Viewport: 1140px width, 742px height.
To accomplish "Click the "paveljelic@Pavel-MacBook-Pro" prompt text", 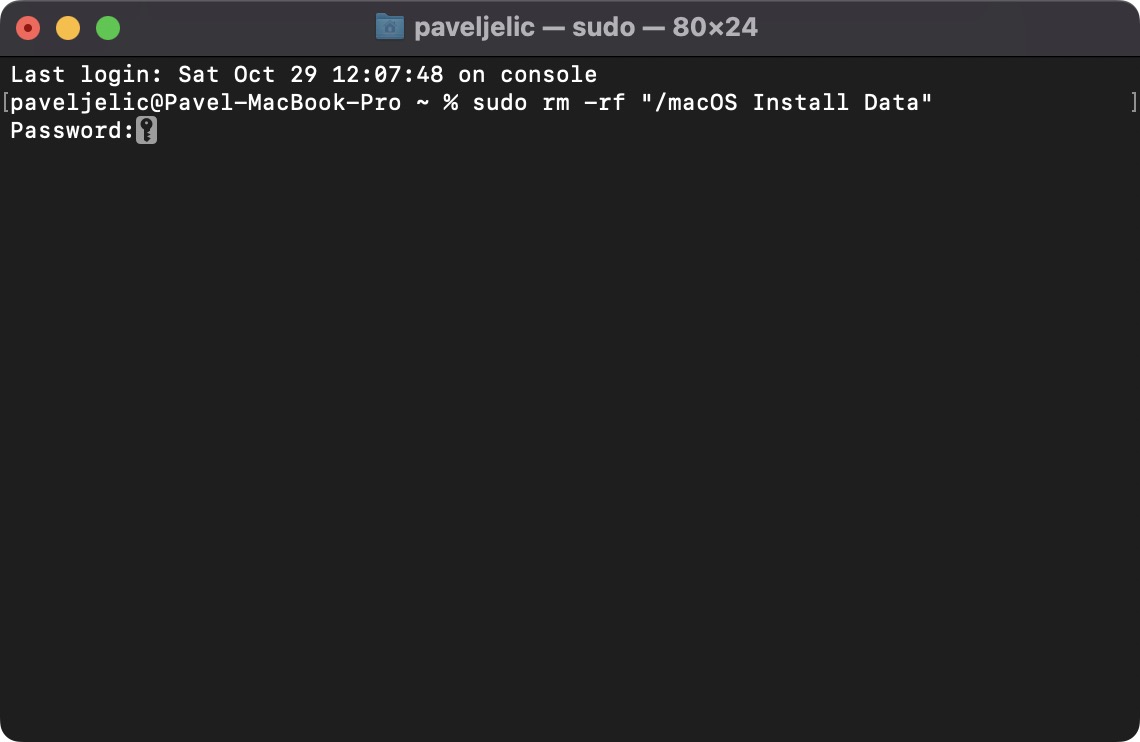I will (x=205, y=103).
